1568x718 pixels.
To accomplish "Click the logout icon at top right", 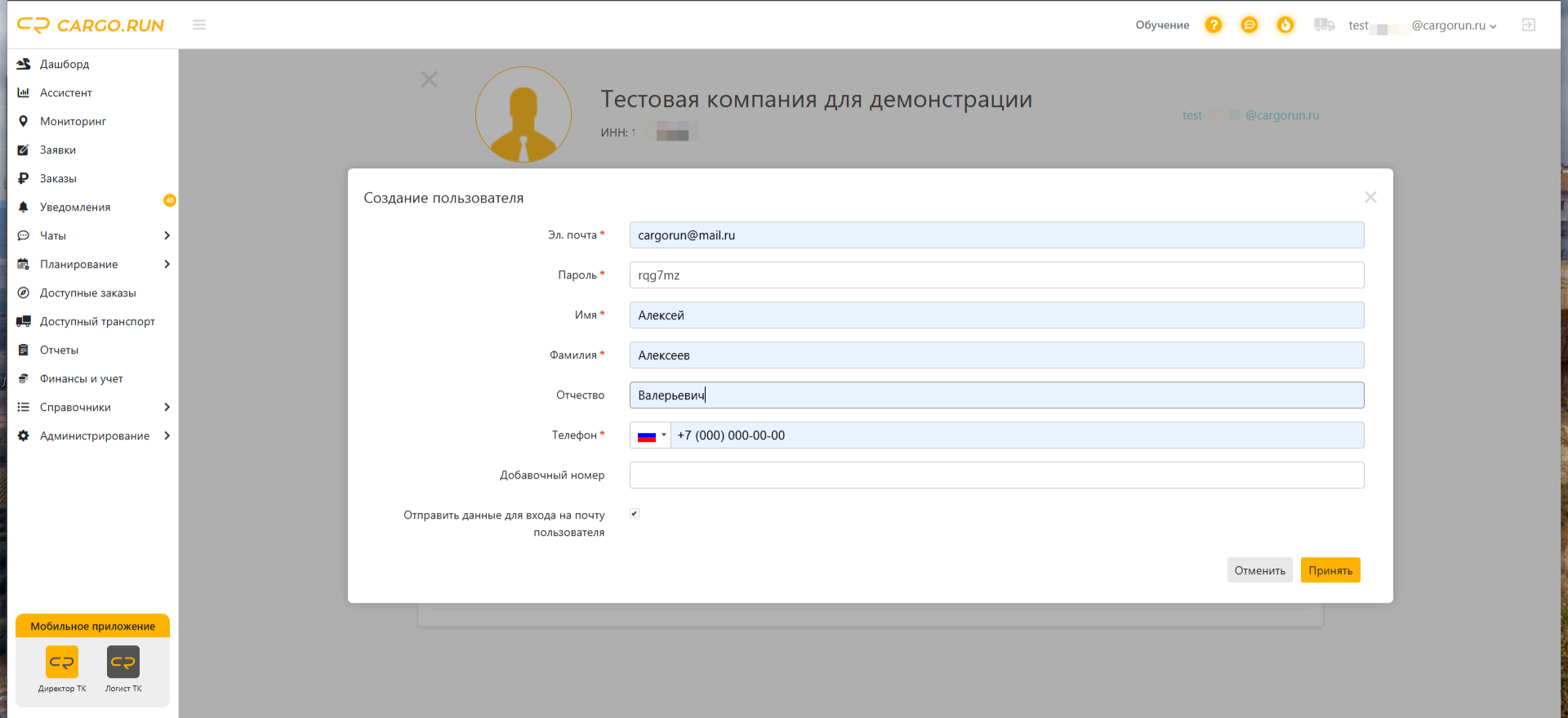I will click(1529, 25).
